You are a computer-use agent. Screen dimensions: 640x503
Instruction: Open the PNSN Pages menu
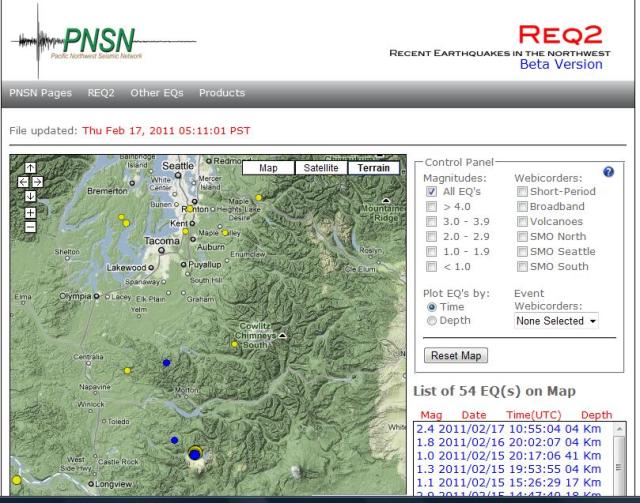click(x=42, y=93)
